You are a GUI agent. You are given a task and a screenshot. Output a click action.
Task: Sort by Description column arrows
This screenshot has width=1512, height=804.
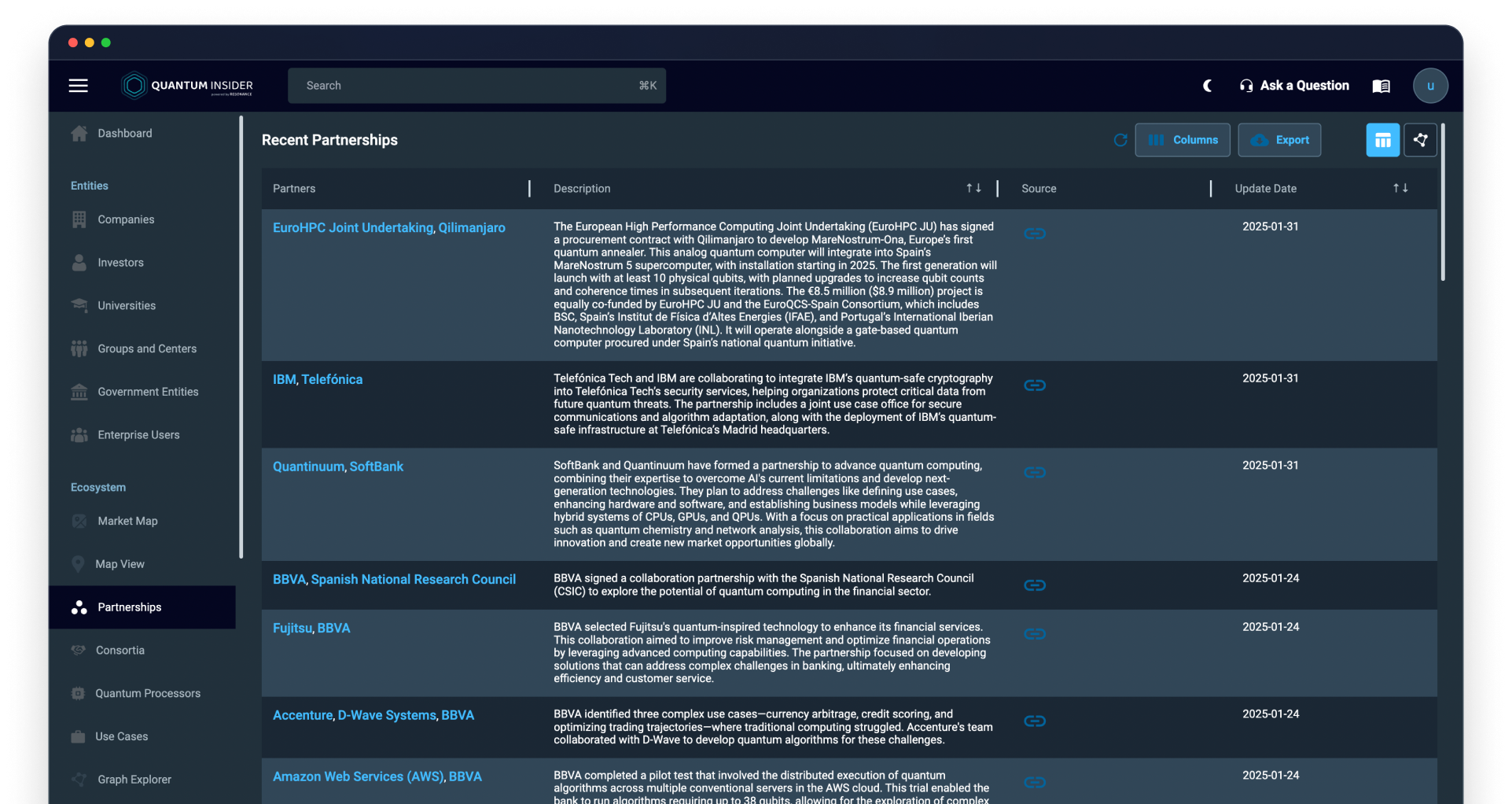point(973,188)
